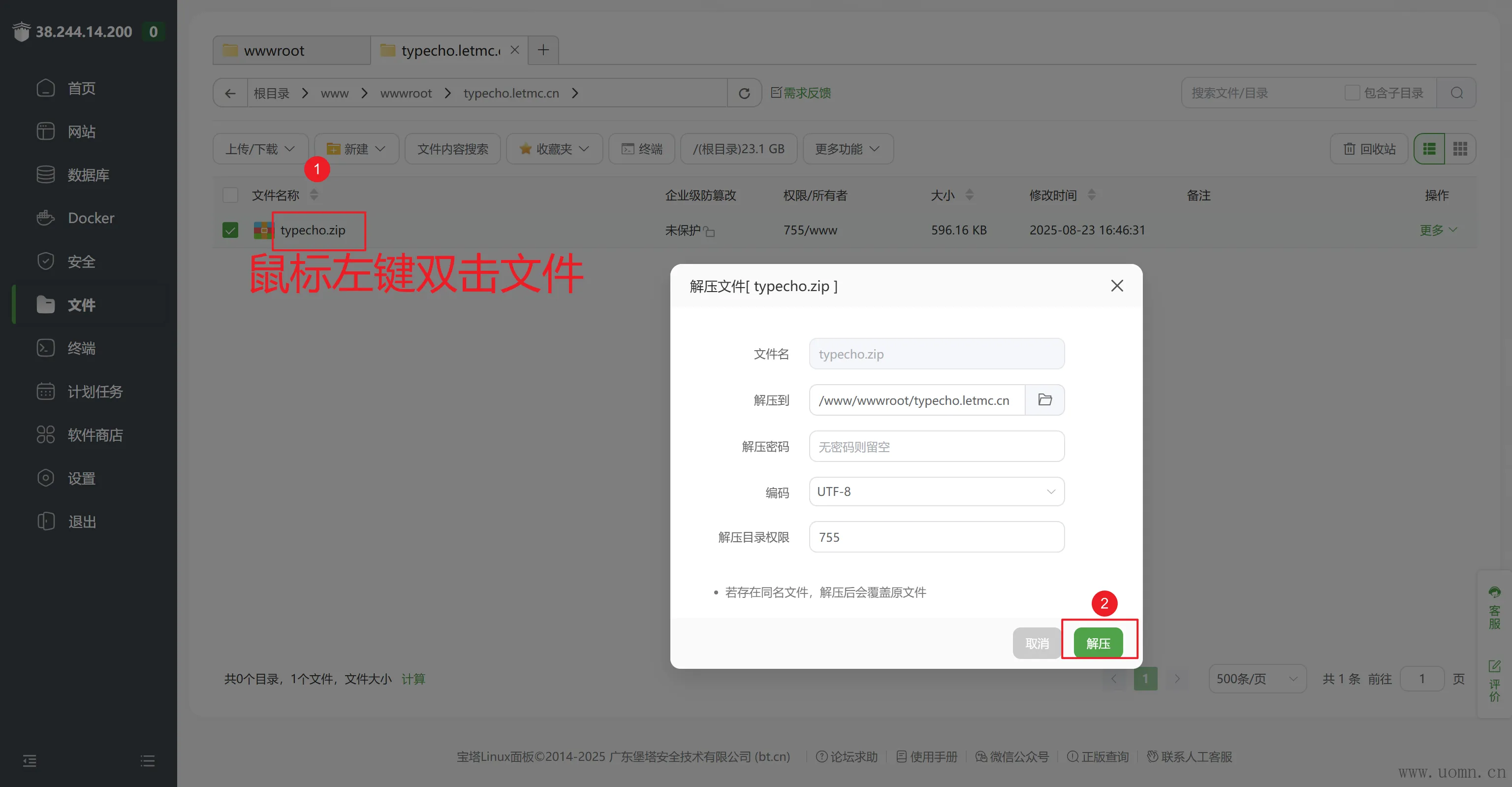Enable the 包含子目录 checkbox
The width and height of the screenshot is (1512, 787).
(1352, 93)
